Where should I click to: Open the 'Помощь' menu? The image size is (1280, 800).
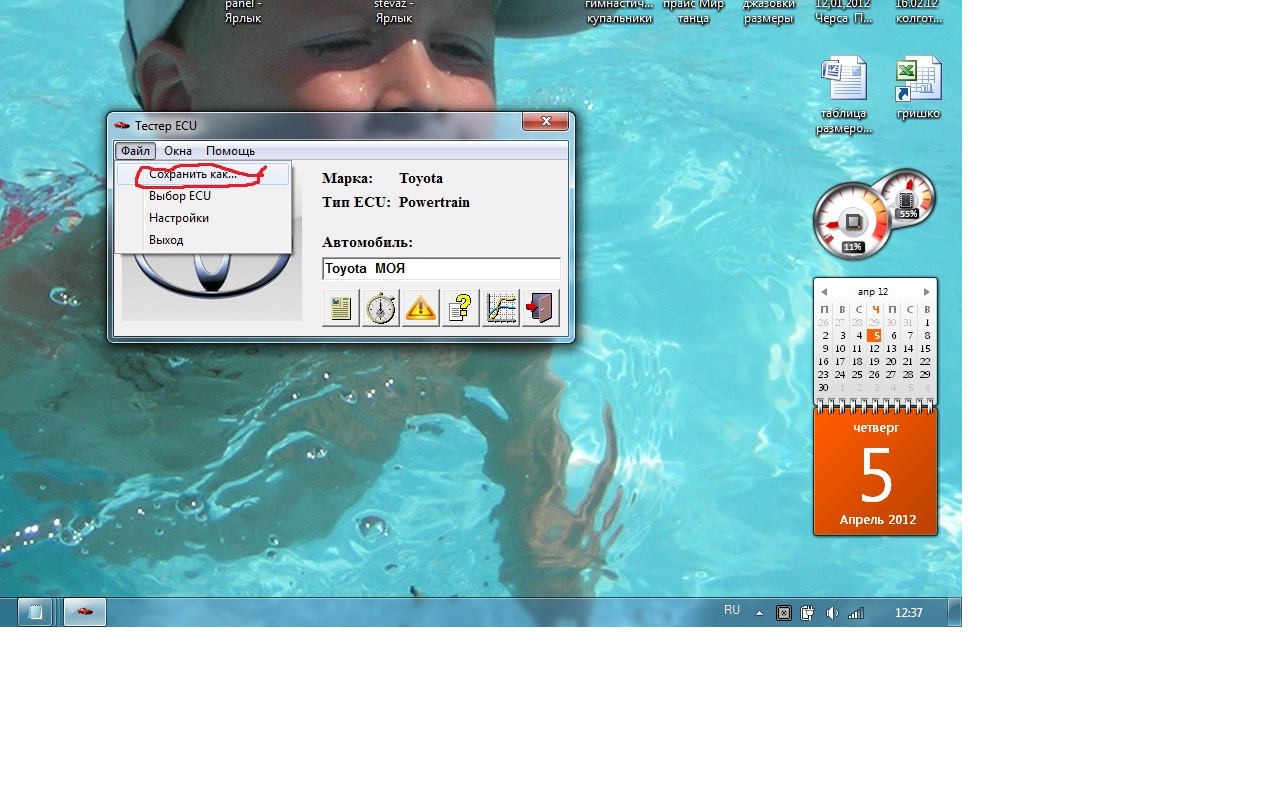[x=230, y=151]
